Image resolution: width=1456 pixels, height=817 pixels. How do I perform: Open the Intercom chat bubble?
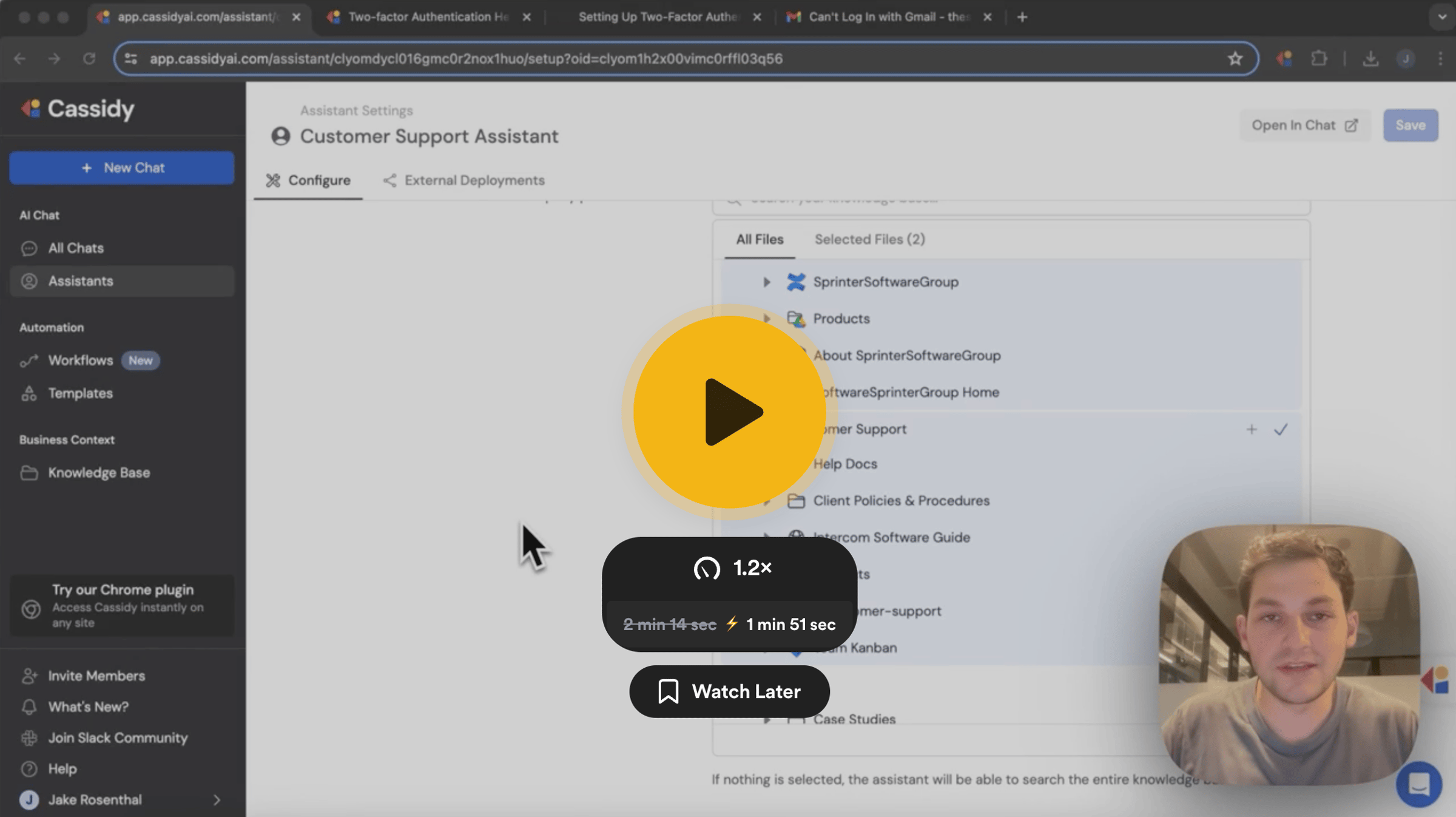click(1418, 784)
